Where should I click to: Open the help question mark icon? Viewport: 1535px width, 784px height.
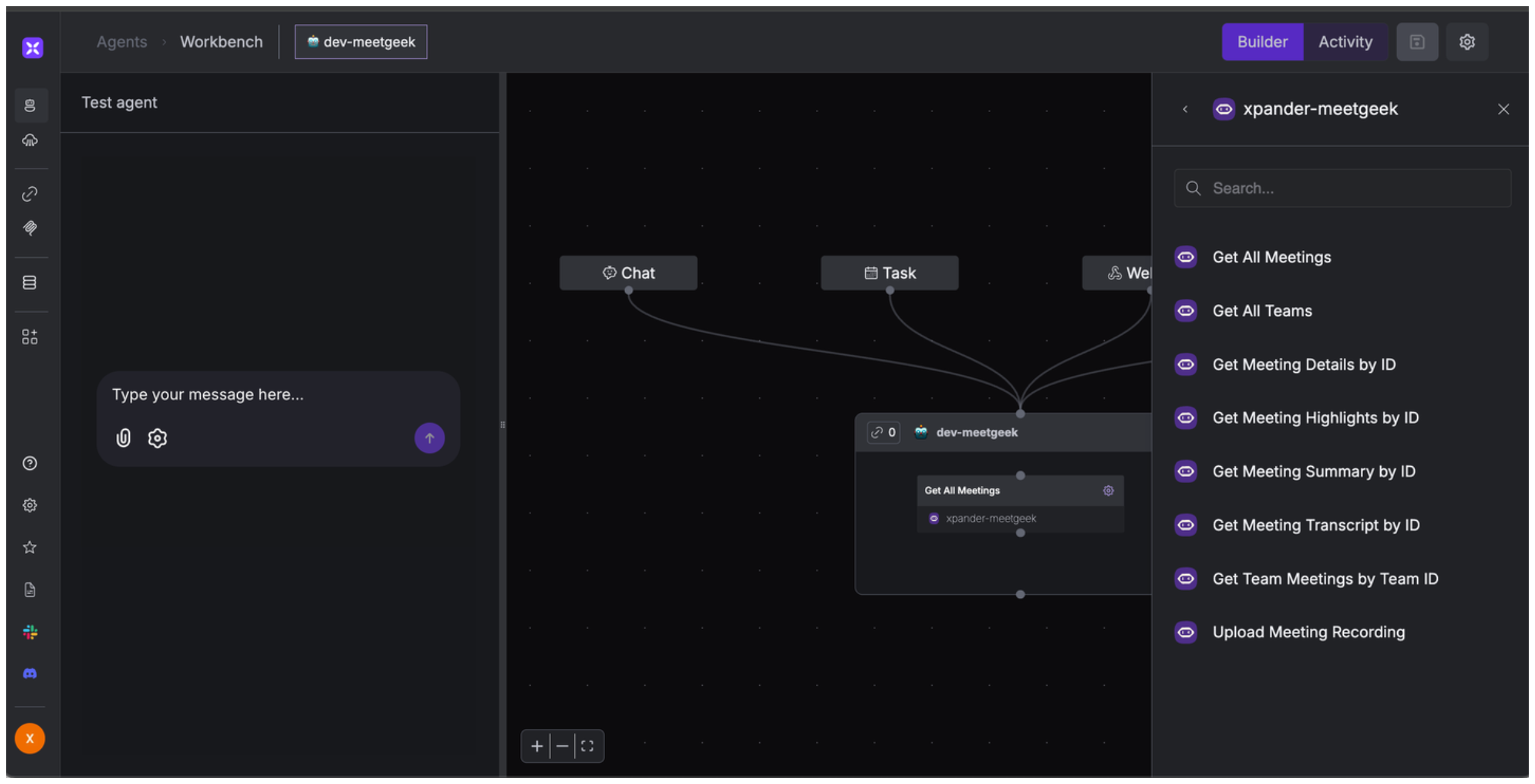(29, 463)
